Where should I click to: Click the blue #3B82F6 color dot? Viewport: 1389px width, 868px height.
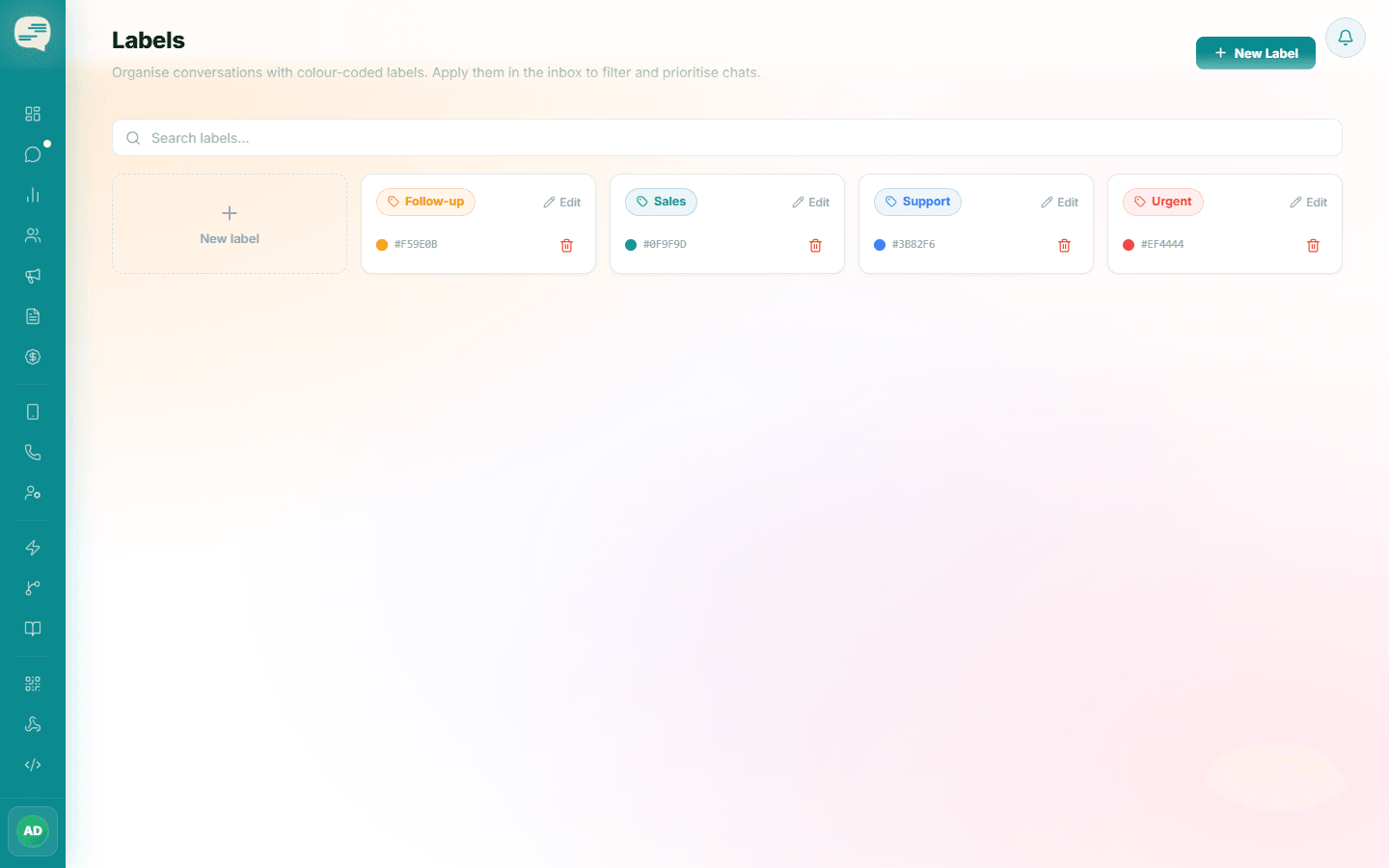coord(880,245)
